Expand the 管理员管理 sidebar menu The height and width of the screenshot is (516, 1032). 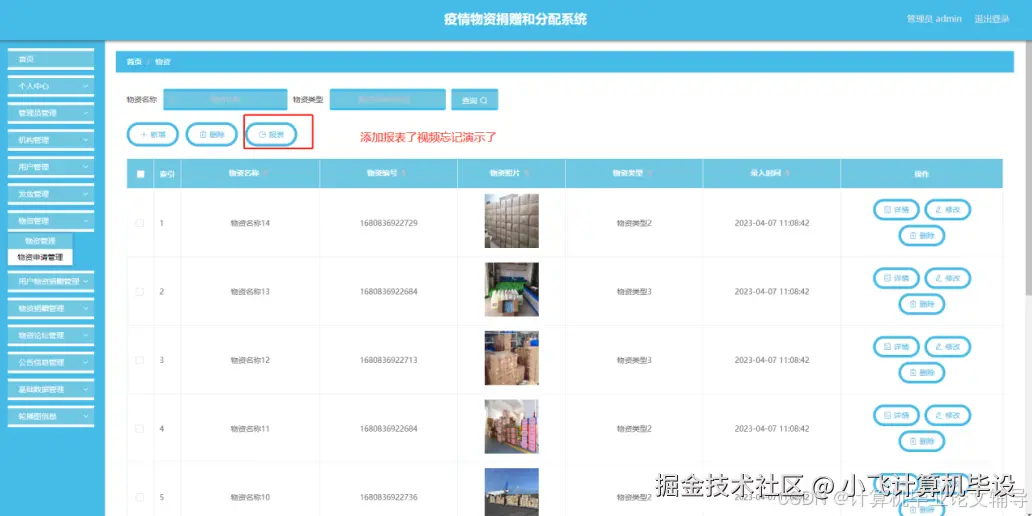point(51,113)
